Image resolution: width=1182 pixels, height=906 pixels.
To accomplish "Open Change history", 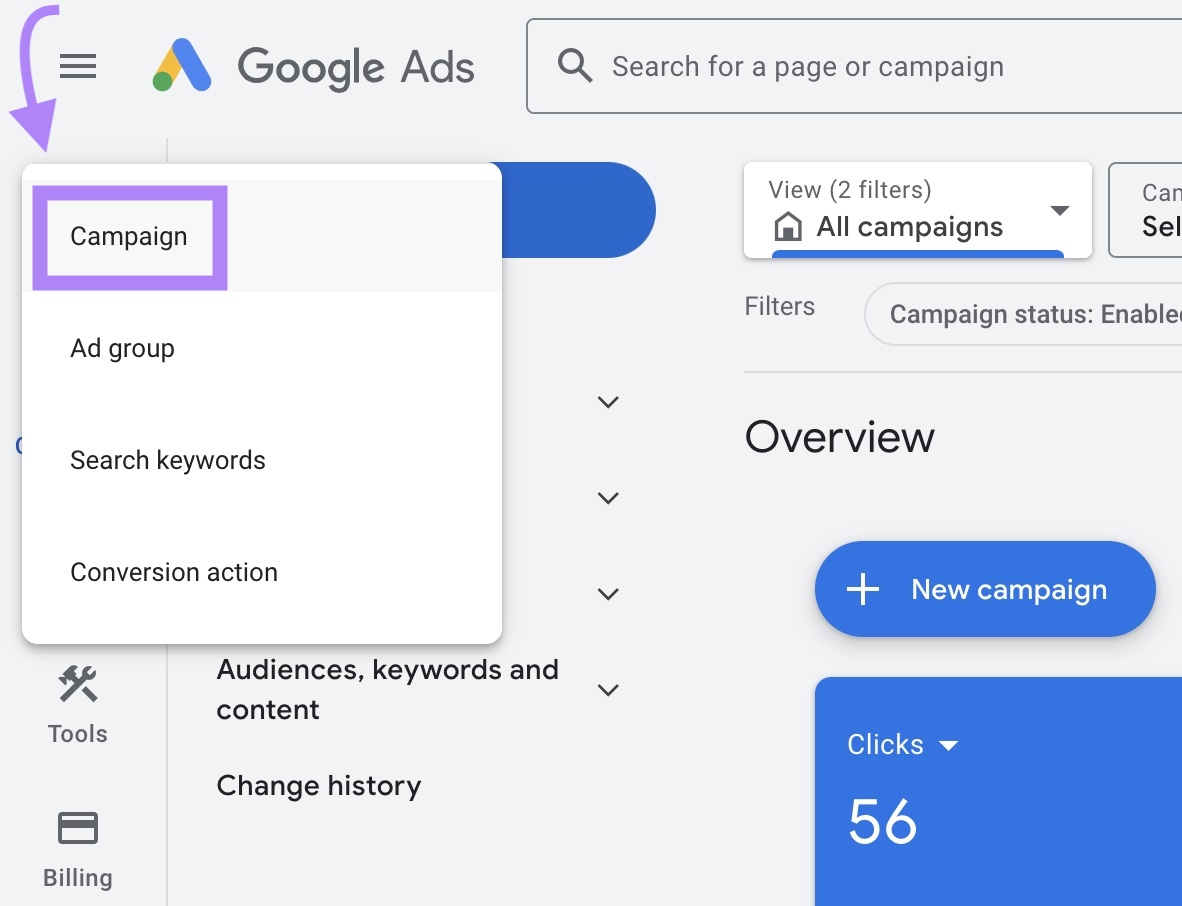I will [318, 785].
